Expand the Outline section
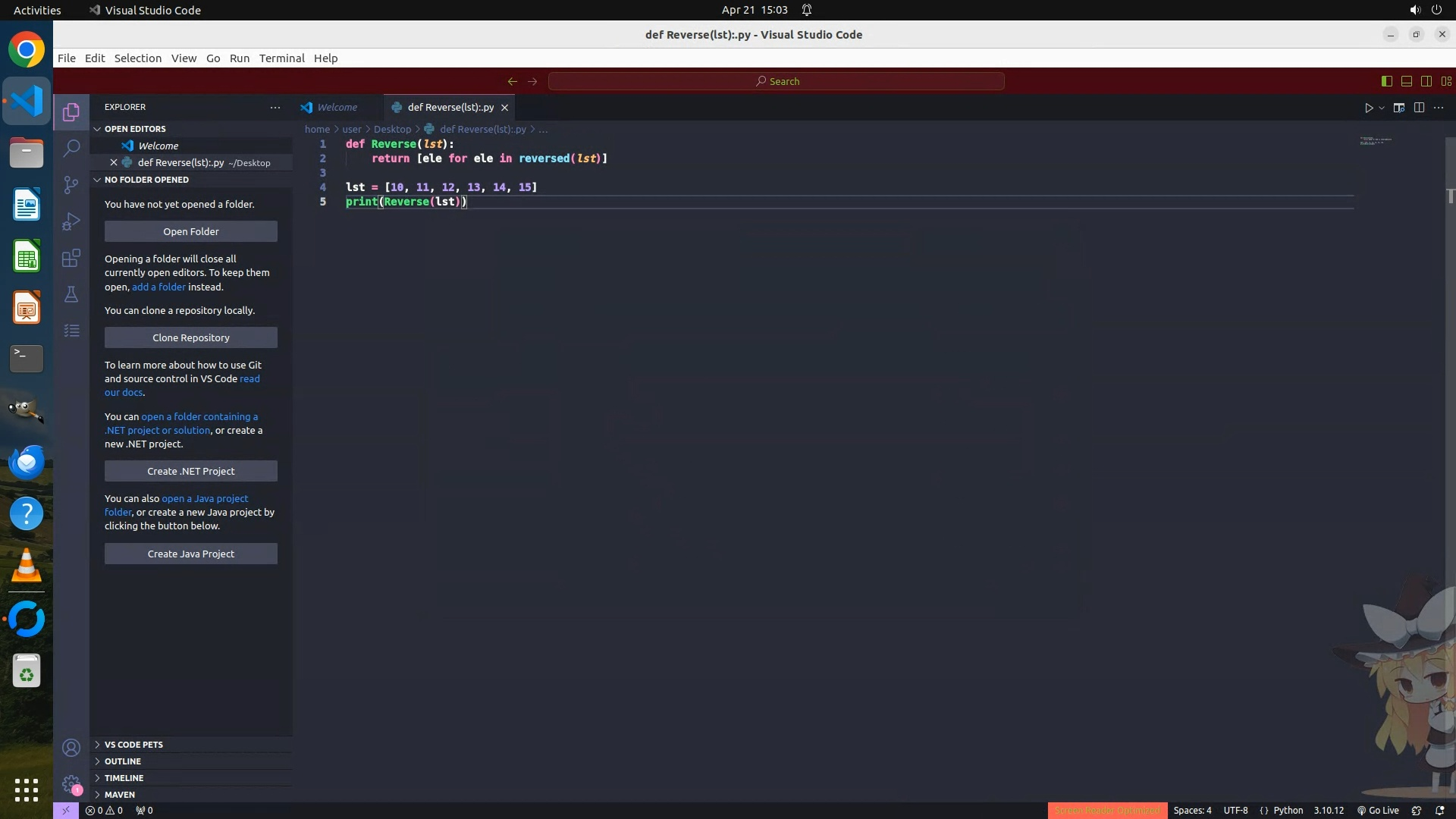The width and height of the screenshot is (1456, 819). coord(123,761)
